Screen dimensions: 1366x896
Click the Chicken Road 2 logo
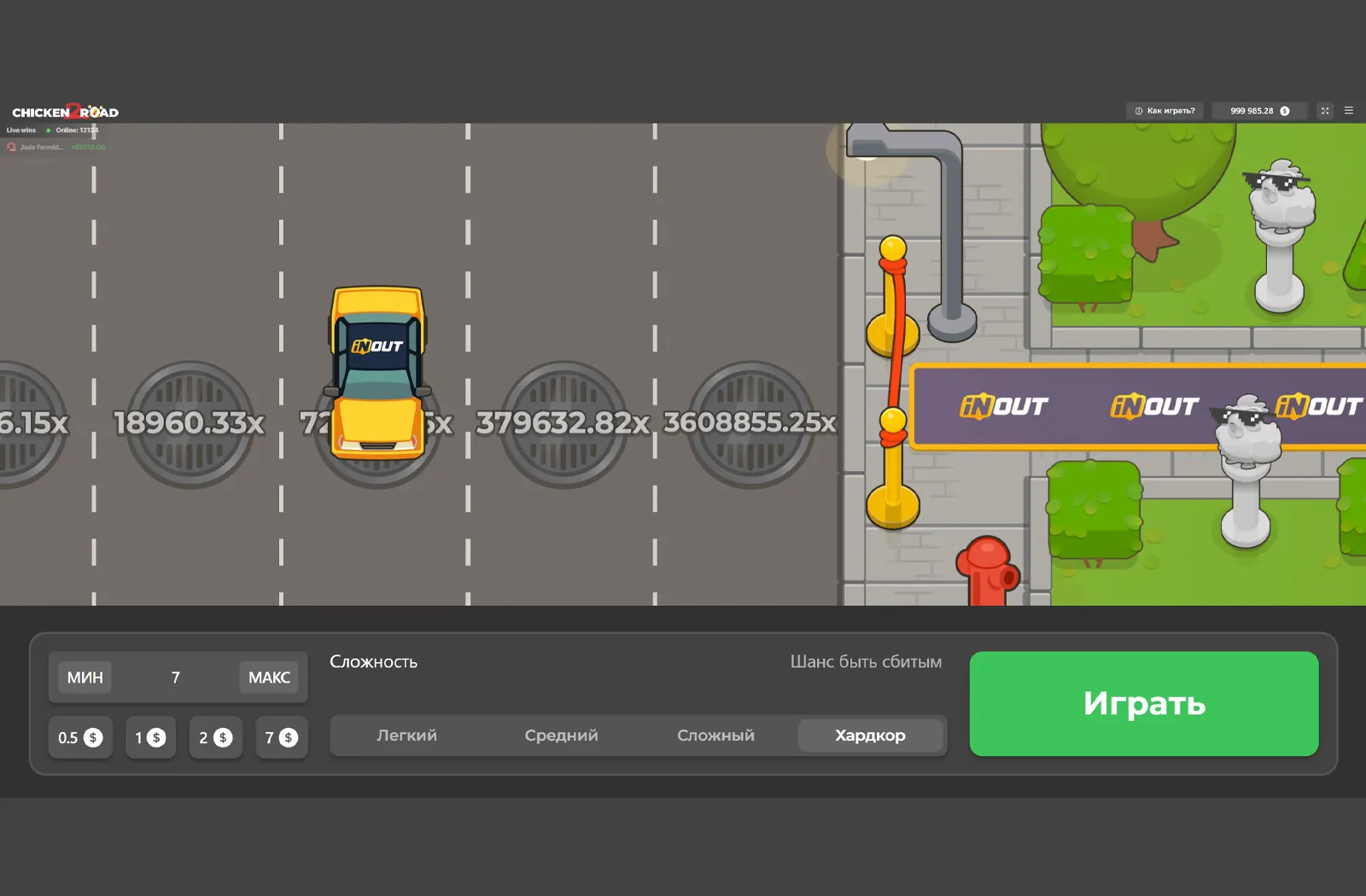(x=65, y=112)
